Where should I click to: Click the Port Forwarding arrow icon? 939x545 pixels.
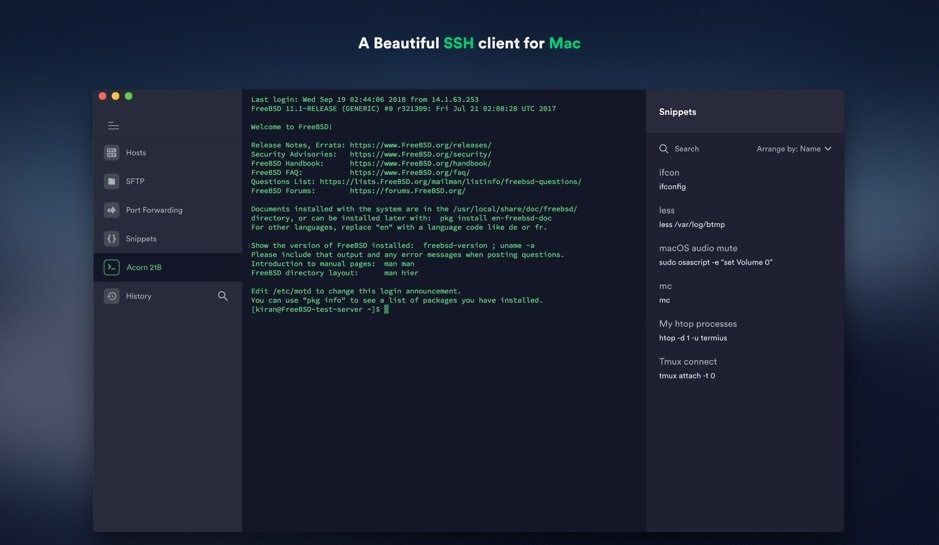112,210
